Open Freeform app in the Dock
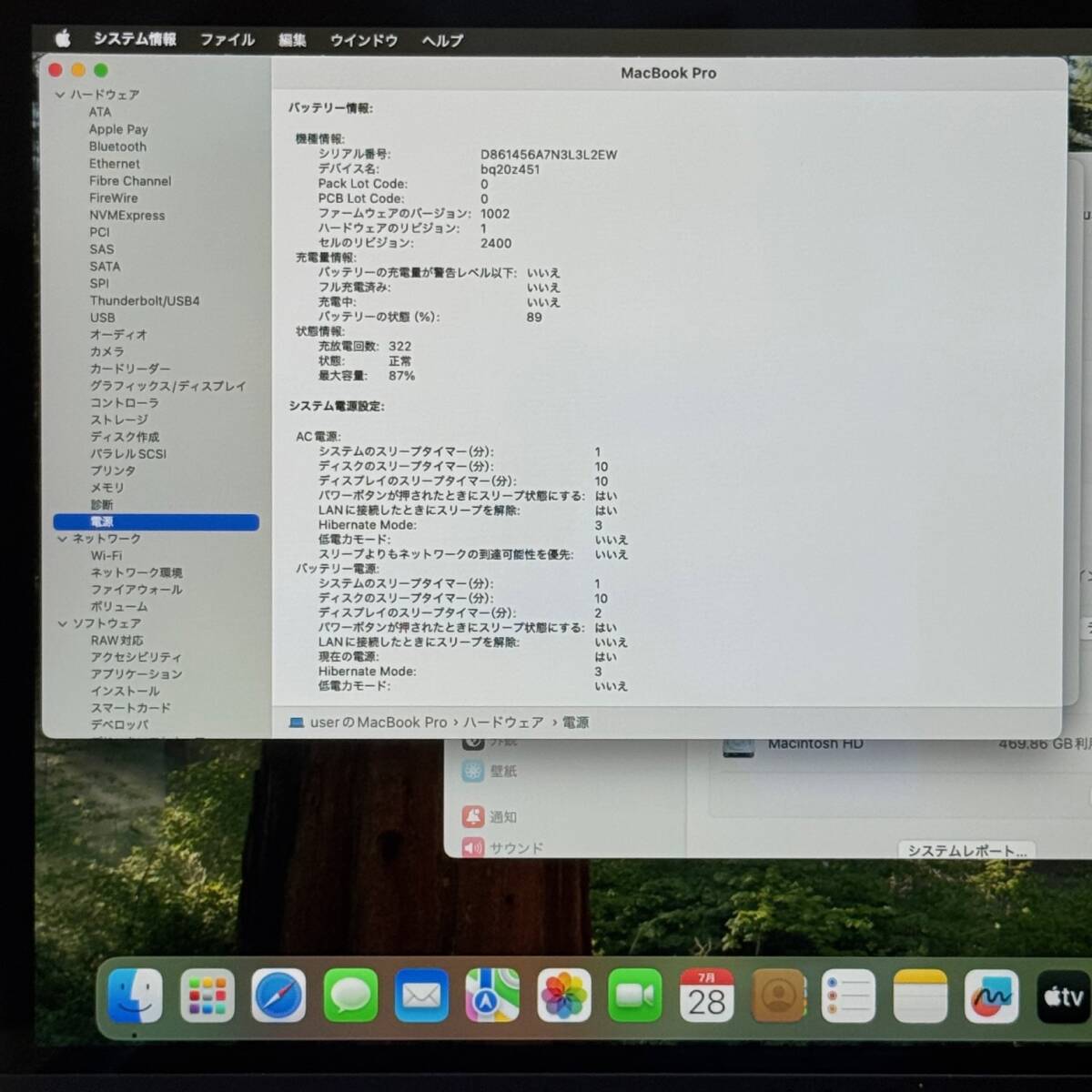The image size is (1092, 1092). [992, 996]
